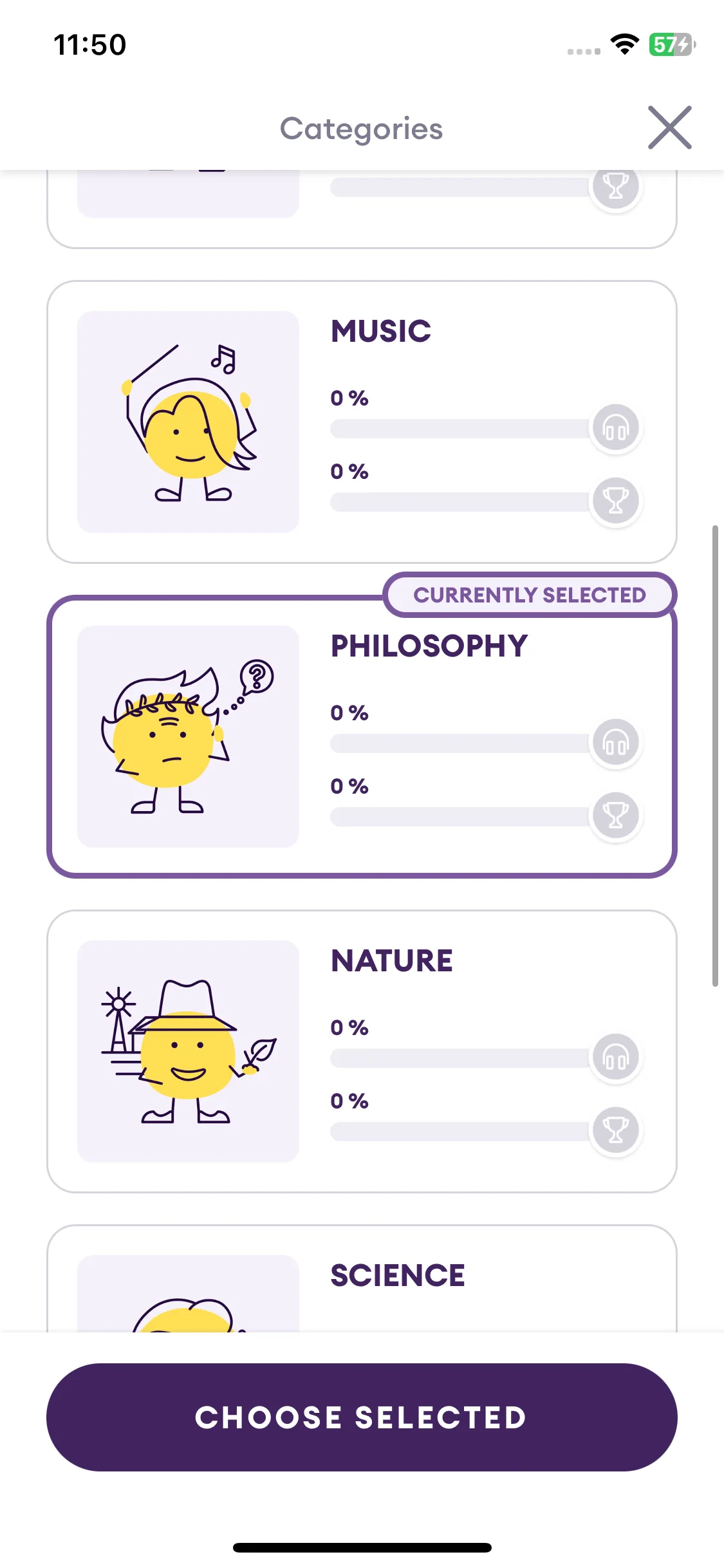724x1568 pixels.
Task: Select the Science category title
Action: click(x=398, y=1276)
